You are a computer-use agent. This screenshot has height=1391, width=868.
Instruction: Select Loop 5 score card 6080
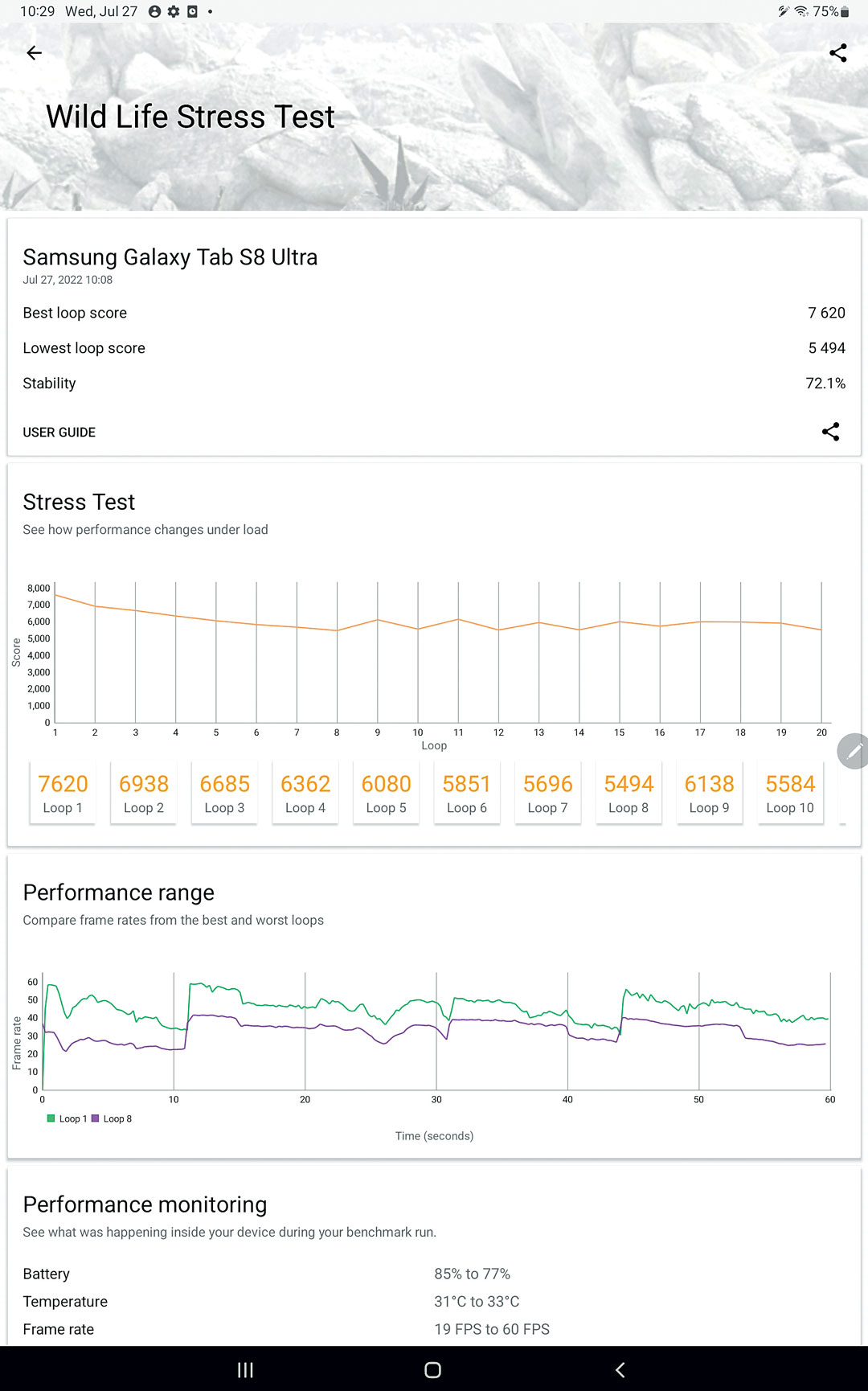click(x=386, y=793)
